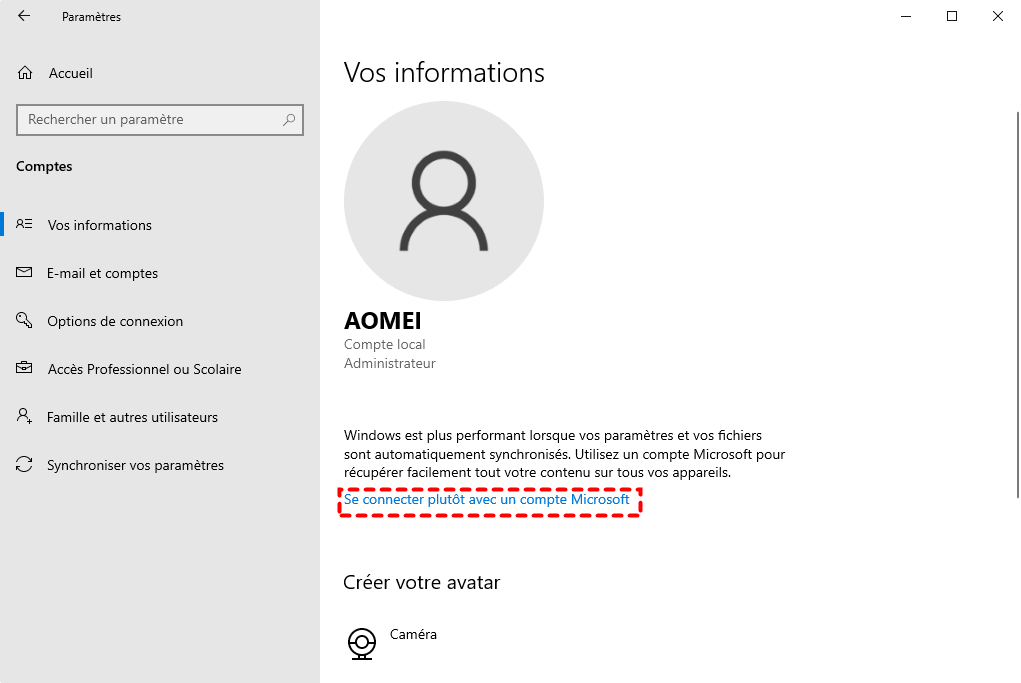Maximize the Paramètres window
Image resolution: width=1021 pixels, height=683 pixels.
[952, 16]
